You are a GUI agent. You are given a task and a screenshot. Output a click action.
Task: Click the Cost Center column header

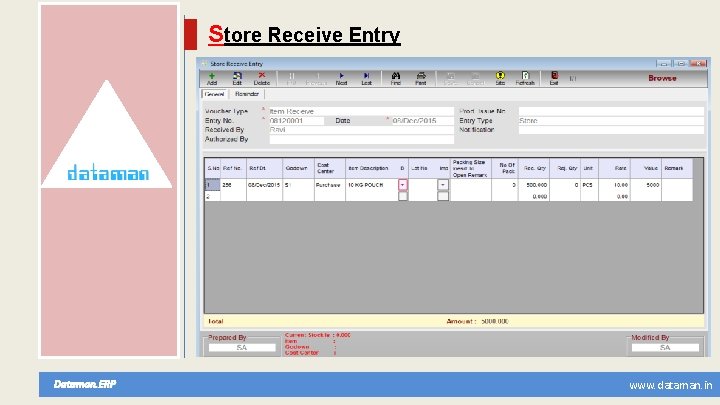(x=330, y=168)
